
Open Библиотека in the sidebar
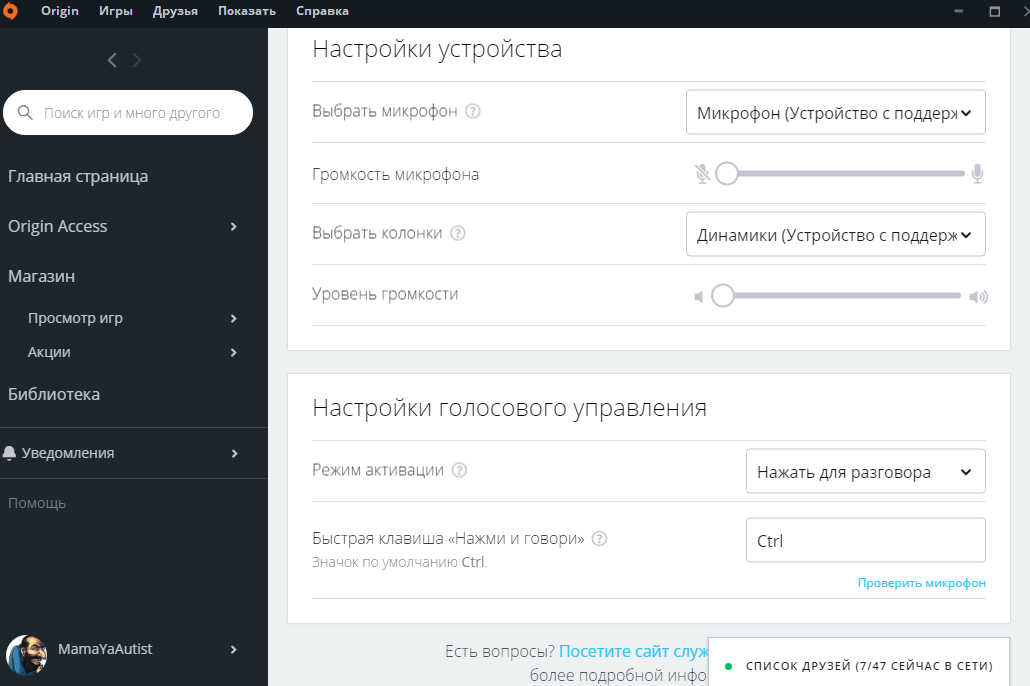54,394
